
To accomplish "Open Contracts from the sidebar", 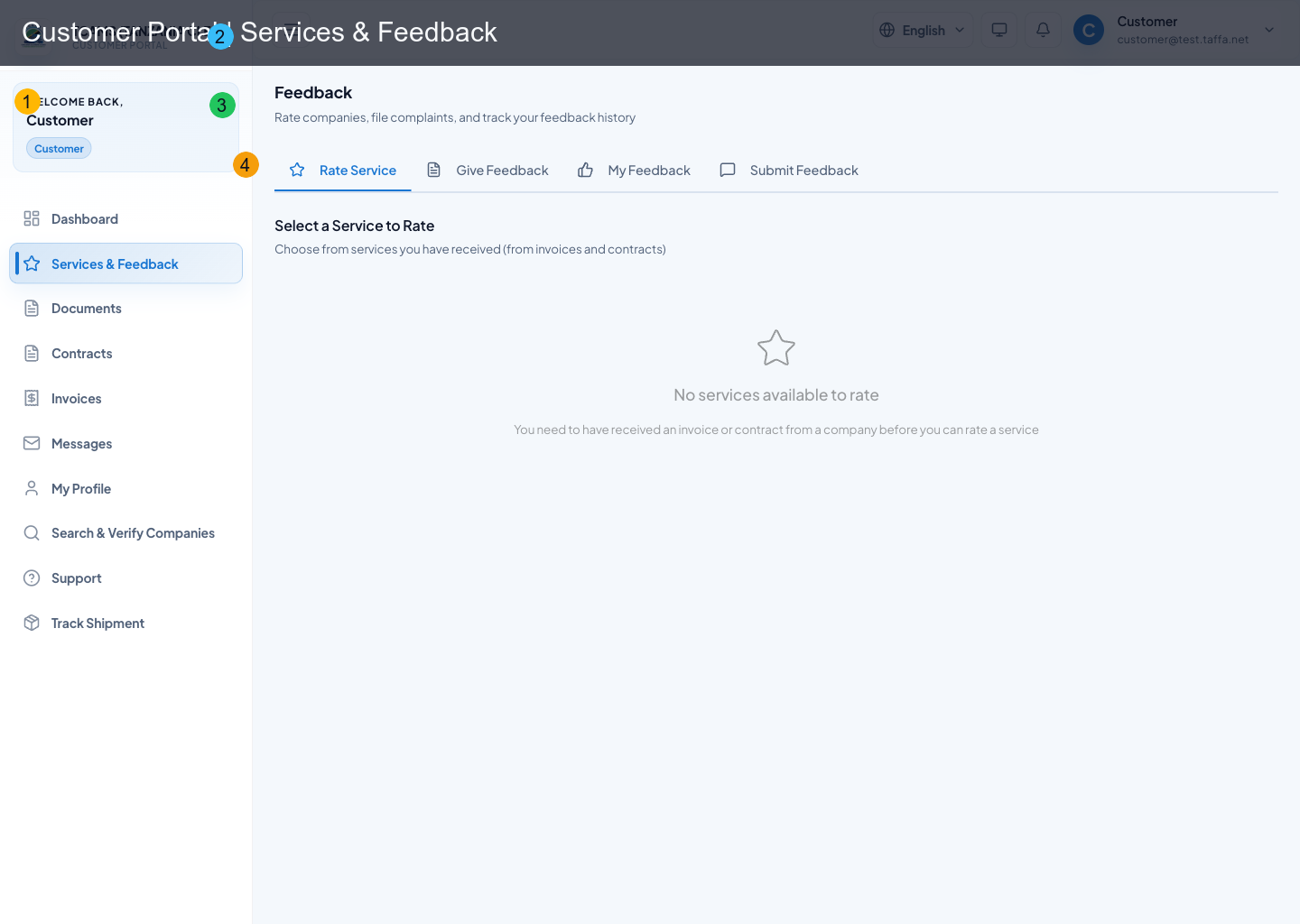I will pyautogui.click(x=125, y=354).
